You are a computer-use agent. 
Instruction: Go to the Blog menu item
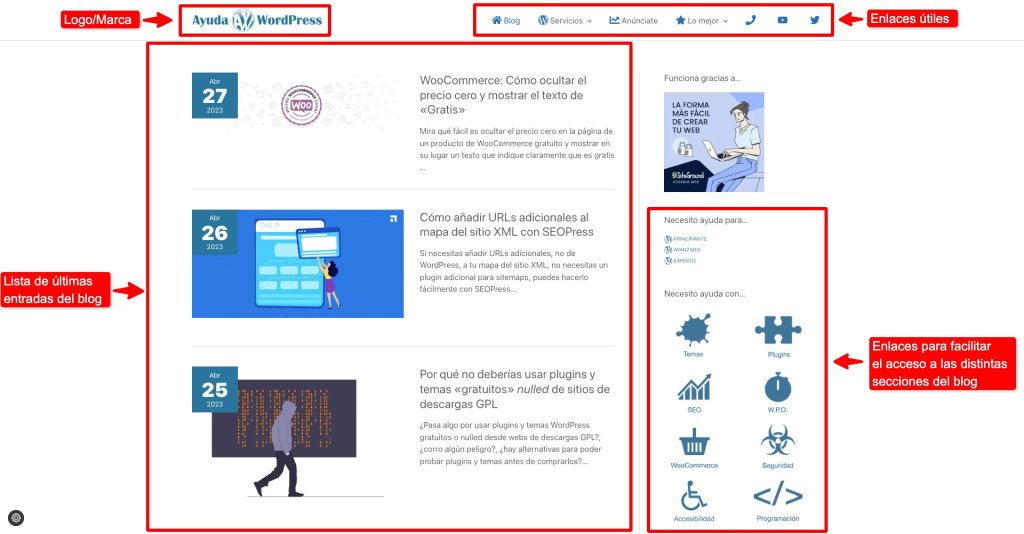point(505,20)
